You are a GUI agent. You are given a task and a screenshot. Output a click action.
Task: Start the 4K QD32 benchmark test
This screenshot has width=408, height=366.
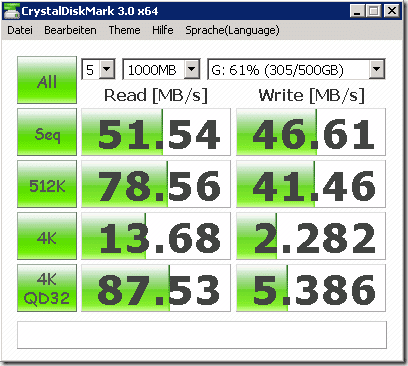coord(47,288)
